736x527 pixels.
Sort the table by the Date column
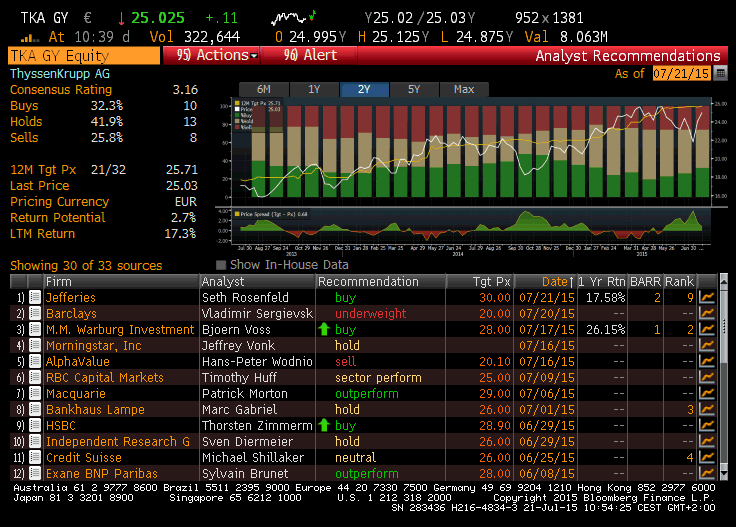[x=545, y=282]
